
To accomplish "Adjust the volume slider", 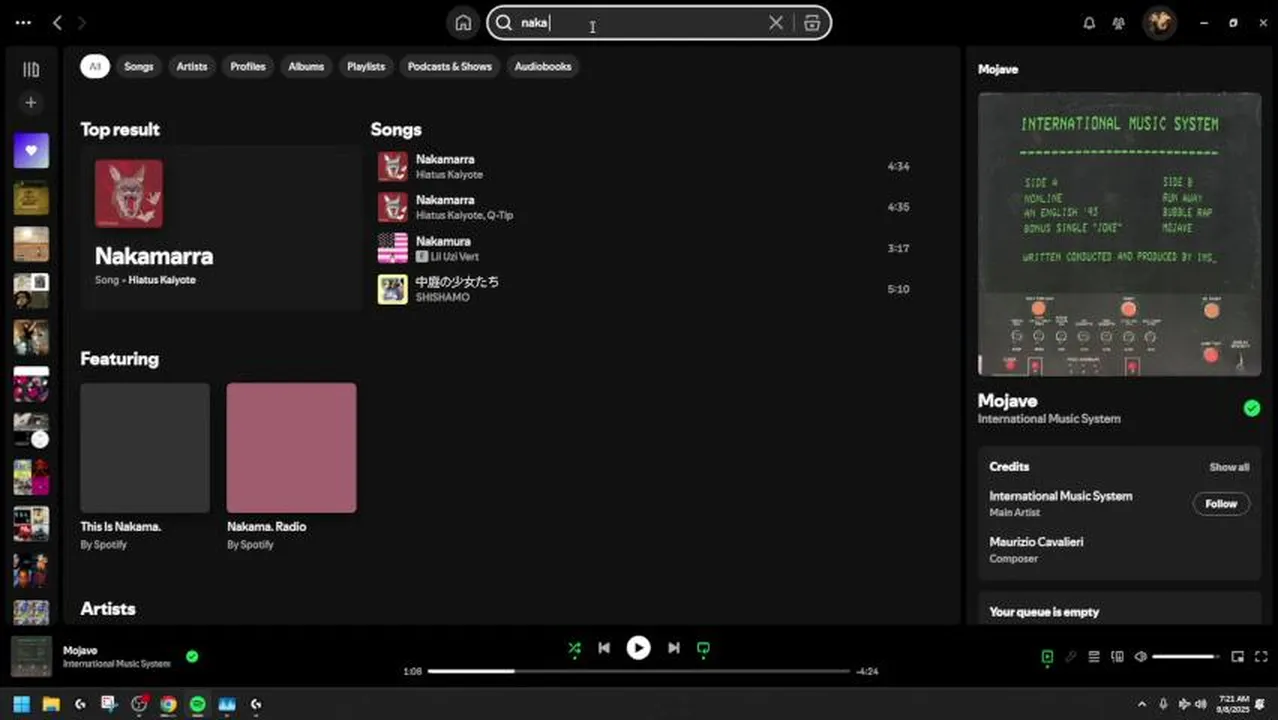I will [x=1186, y=657].
